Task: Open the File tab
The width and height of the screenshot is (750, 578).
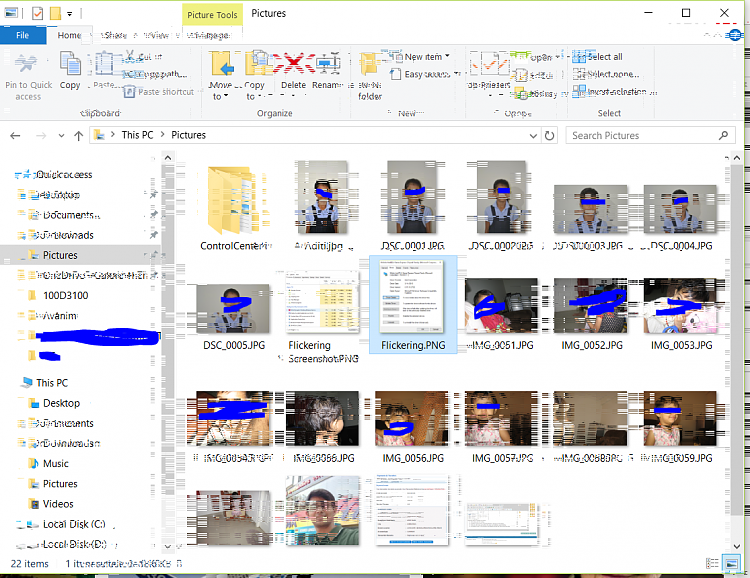Action: click(22, 35)
